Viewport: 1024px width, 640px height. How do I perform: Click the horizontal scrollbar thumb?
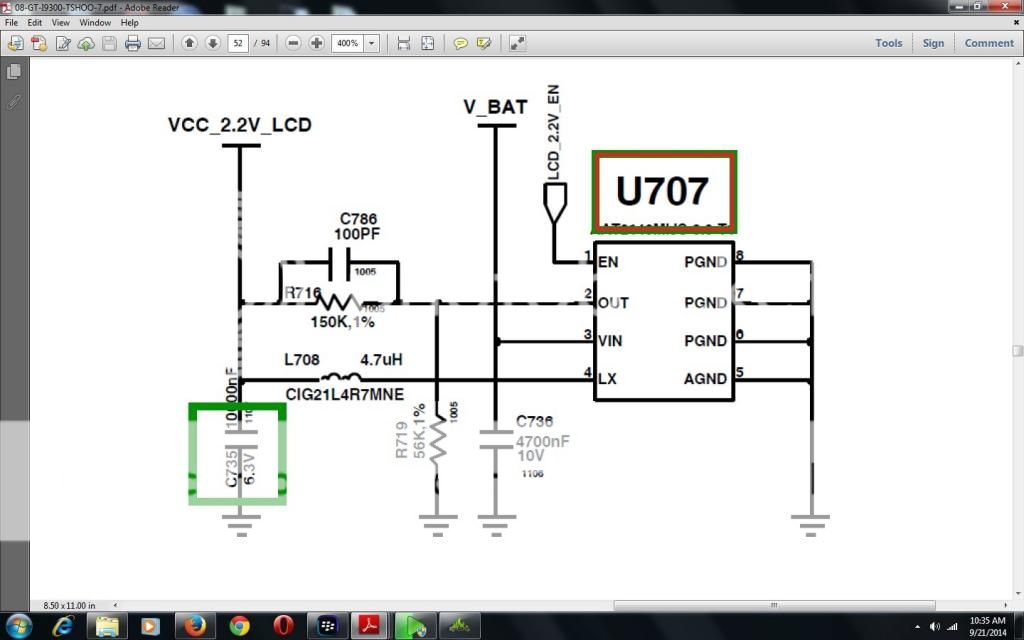click(x=774, y=605)
